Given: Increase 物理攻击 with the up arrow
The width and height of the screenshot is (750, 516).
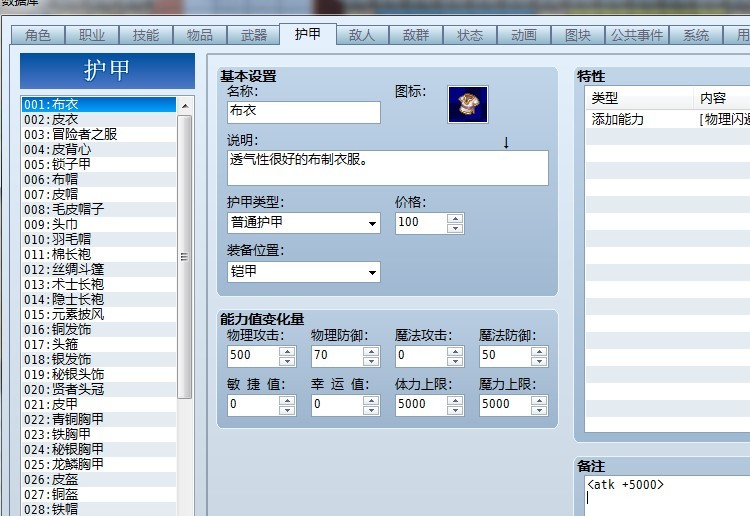Looking at the screenshot, I should click(x=287, y=351).
